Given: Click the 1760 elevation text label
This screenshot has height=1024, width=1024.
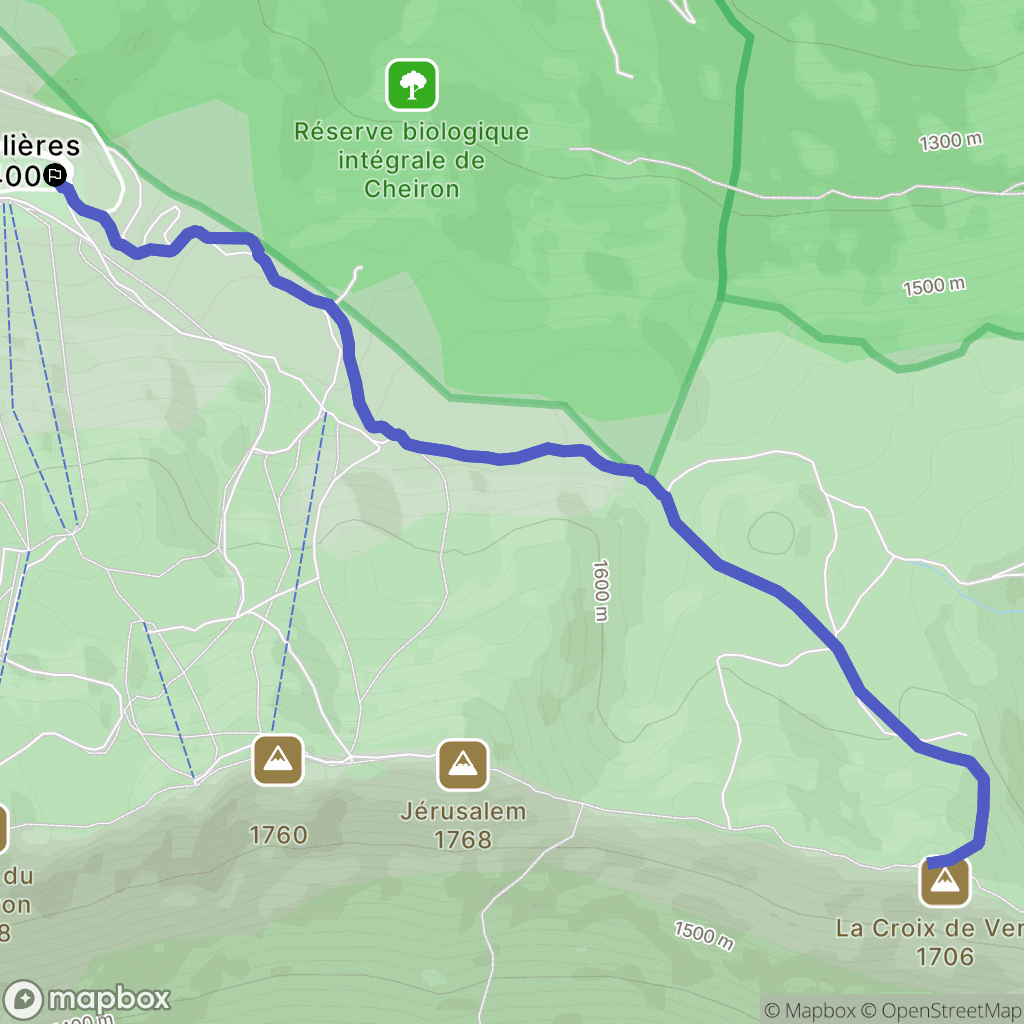Looking at the screenshot, I should pos(278,835).
